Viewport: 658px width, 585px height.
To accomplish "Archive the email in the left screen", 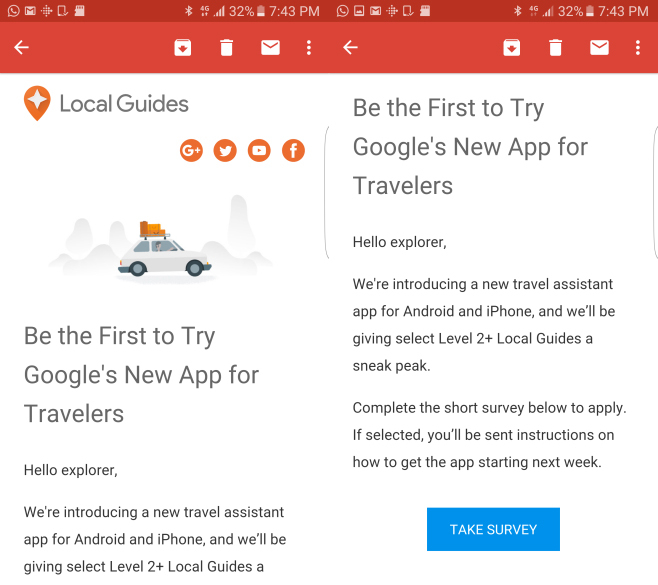I will pyautogui.click(x=182, y=48).
